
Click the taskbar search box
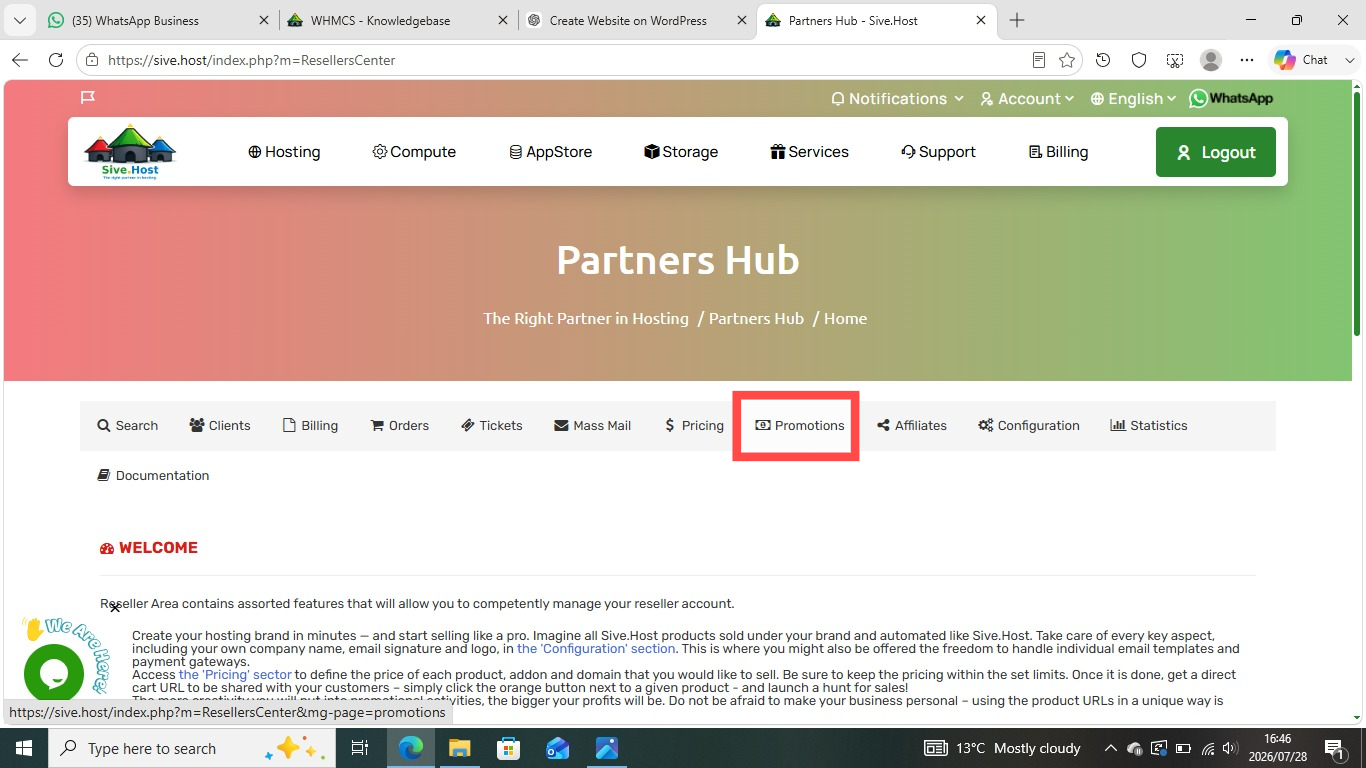(x=191, y=748)
